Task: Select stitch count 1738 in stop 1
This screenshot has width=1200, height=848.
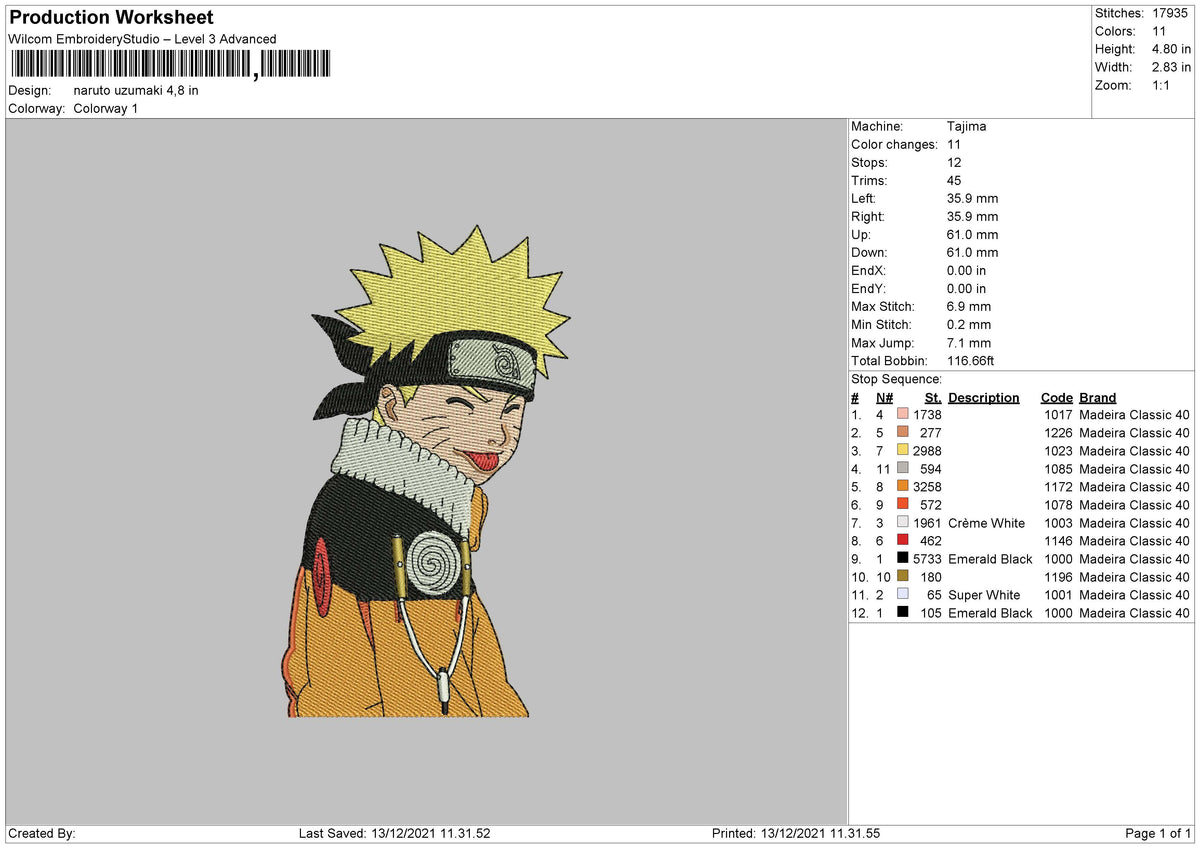Action: pos(927,415)
